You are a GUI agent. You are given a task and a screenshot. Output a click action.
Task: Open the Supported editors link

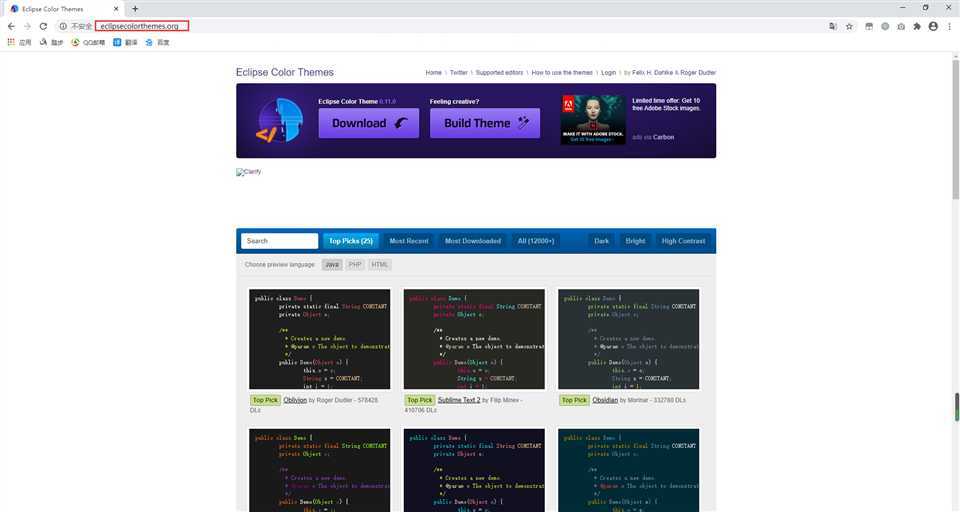click(x=499, y=72)
